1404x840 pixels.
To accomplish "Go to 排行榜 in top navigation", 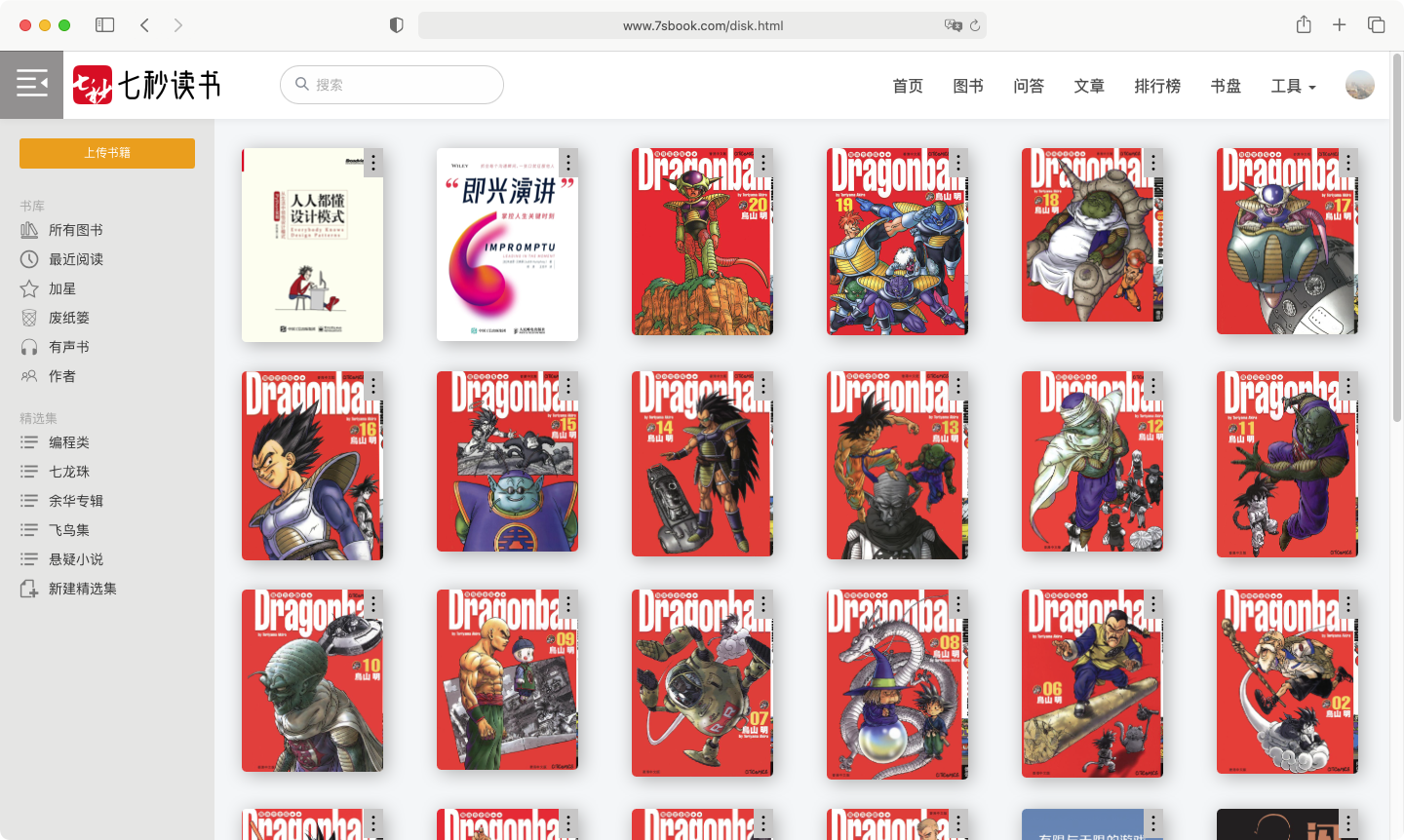I will click(1157, 86).
